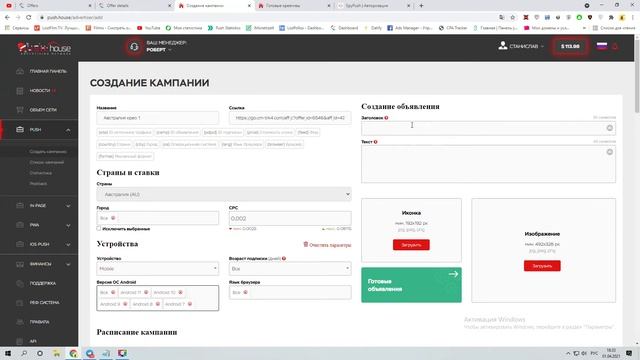Viewport: 640px width, 360px height.
Task: Open Chrome from the taskbar
Action: [x=73, y=353]
